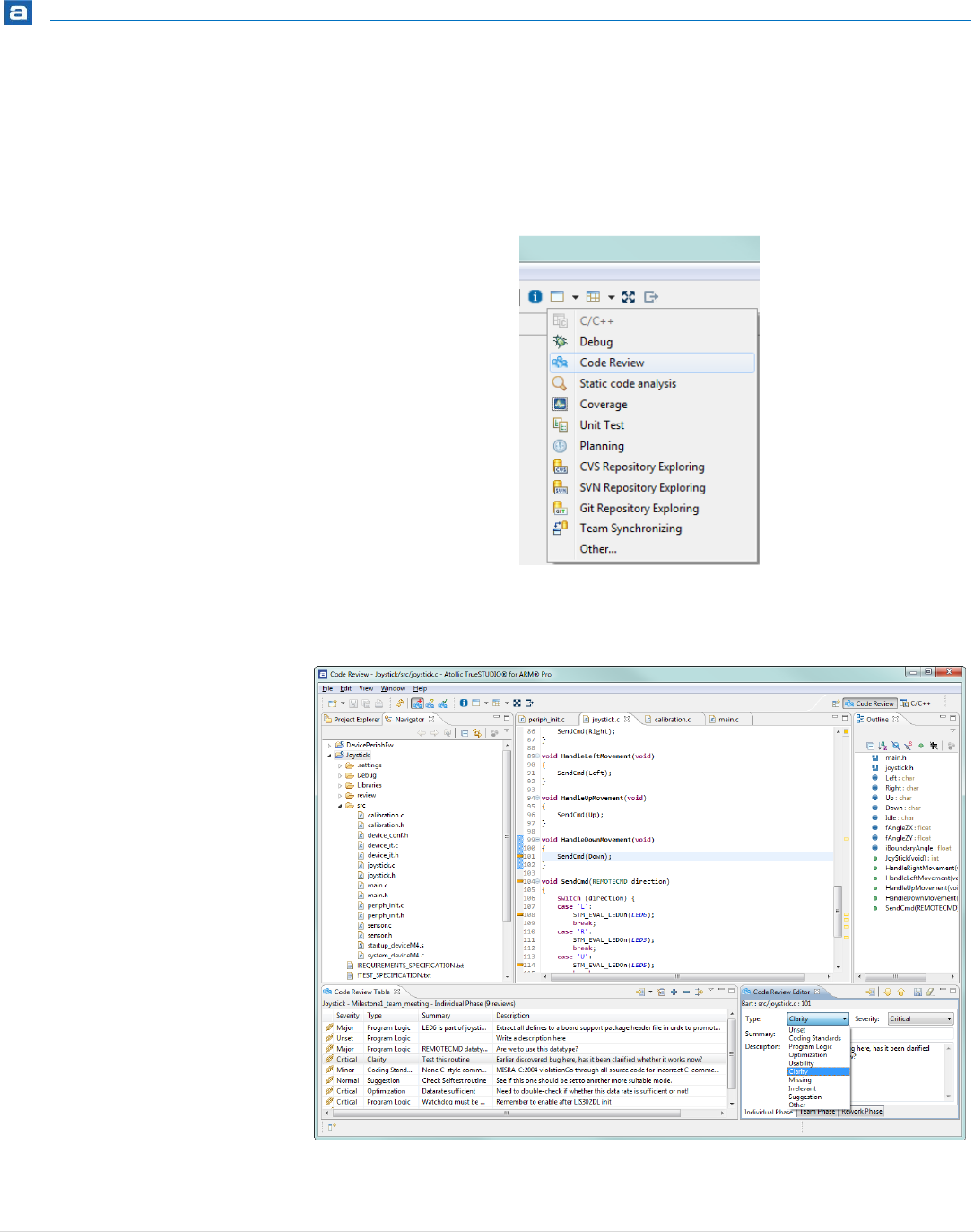
Task: Open the Edit menu in TrueSTUDIO
Action: pyautogui.click(x=345, y=688)
